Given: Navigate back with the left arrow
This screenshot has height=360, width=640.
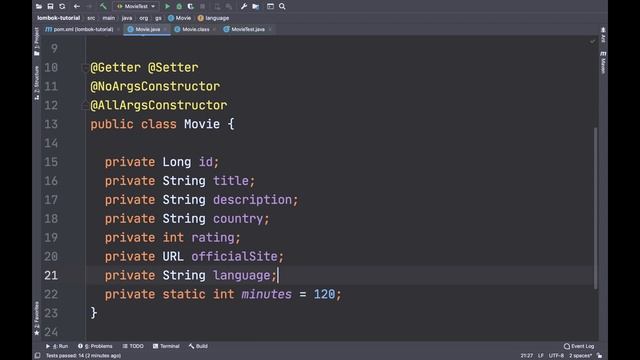Looking at the screenshot, I should [77, 7].
